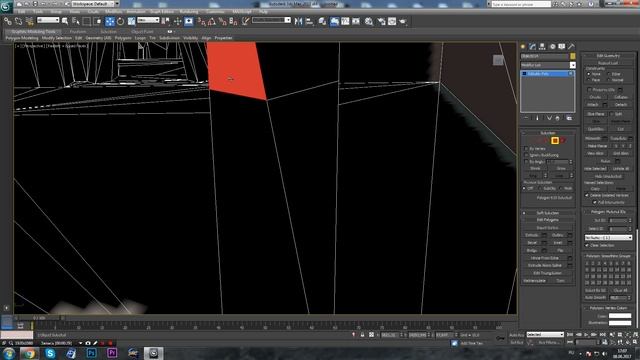Click the Select and Link chain icon

coord(8,21)
